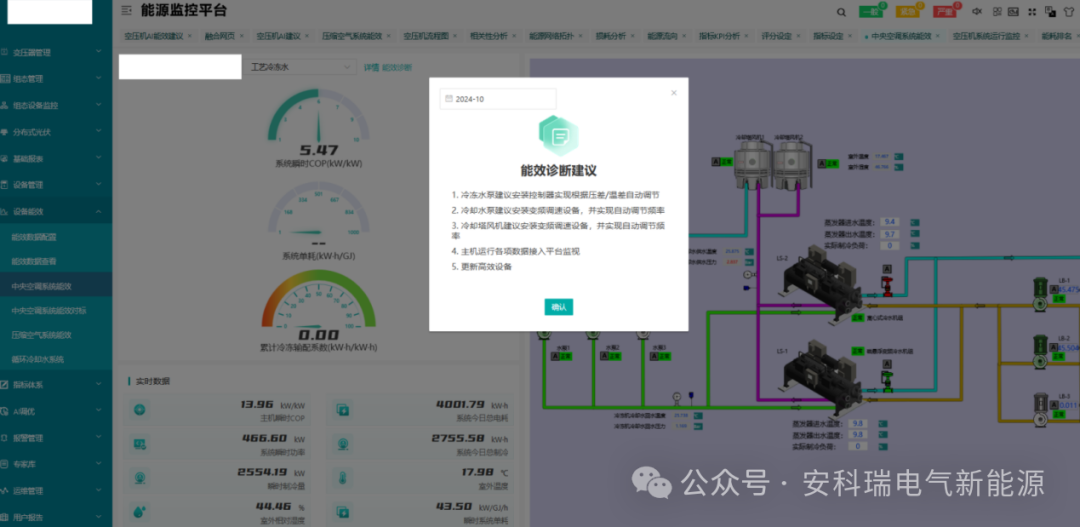Image resolution: width=1080 pixels, height=527 pixels.
Task: Click the 能效诊断 link
Action: [x=397, y=68]
